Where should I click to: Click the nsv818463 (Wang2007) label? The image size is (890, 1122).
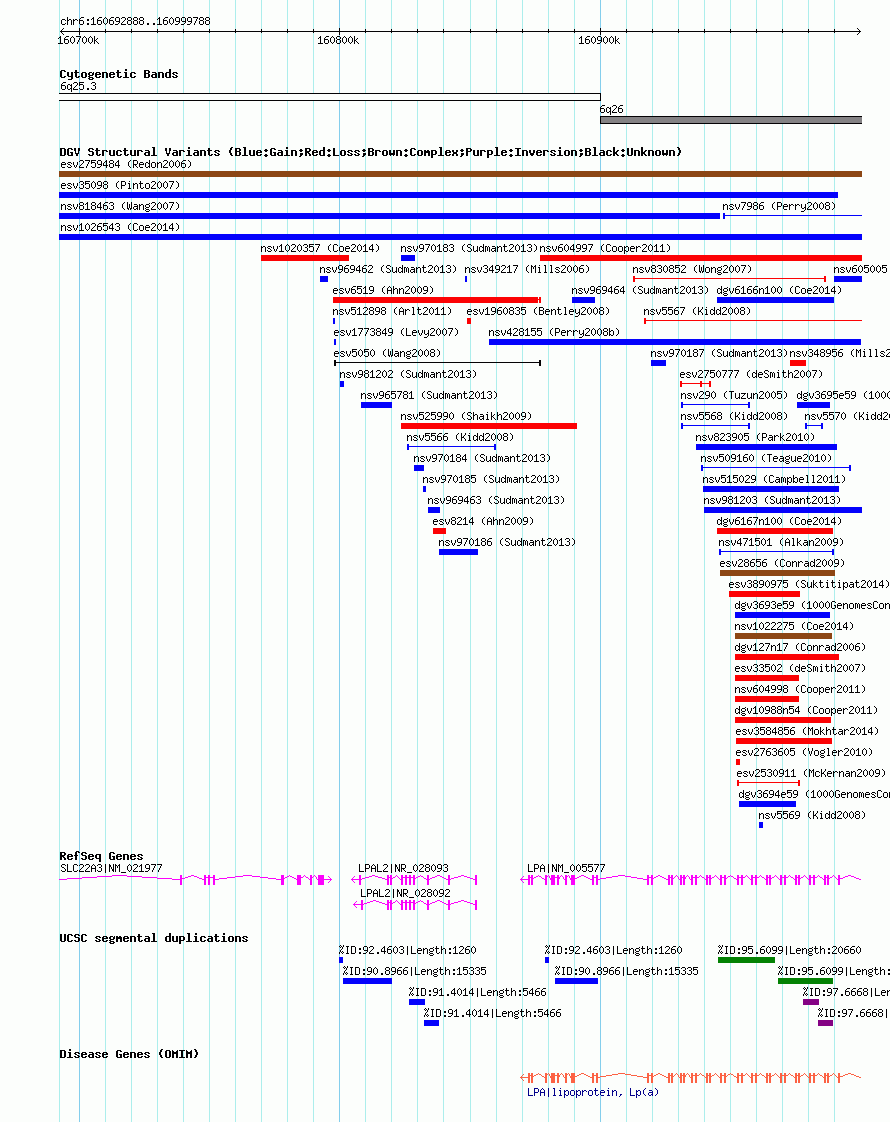pyautogui.click(x=120, y=206)
